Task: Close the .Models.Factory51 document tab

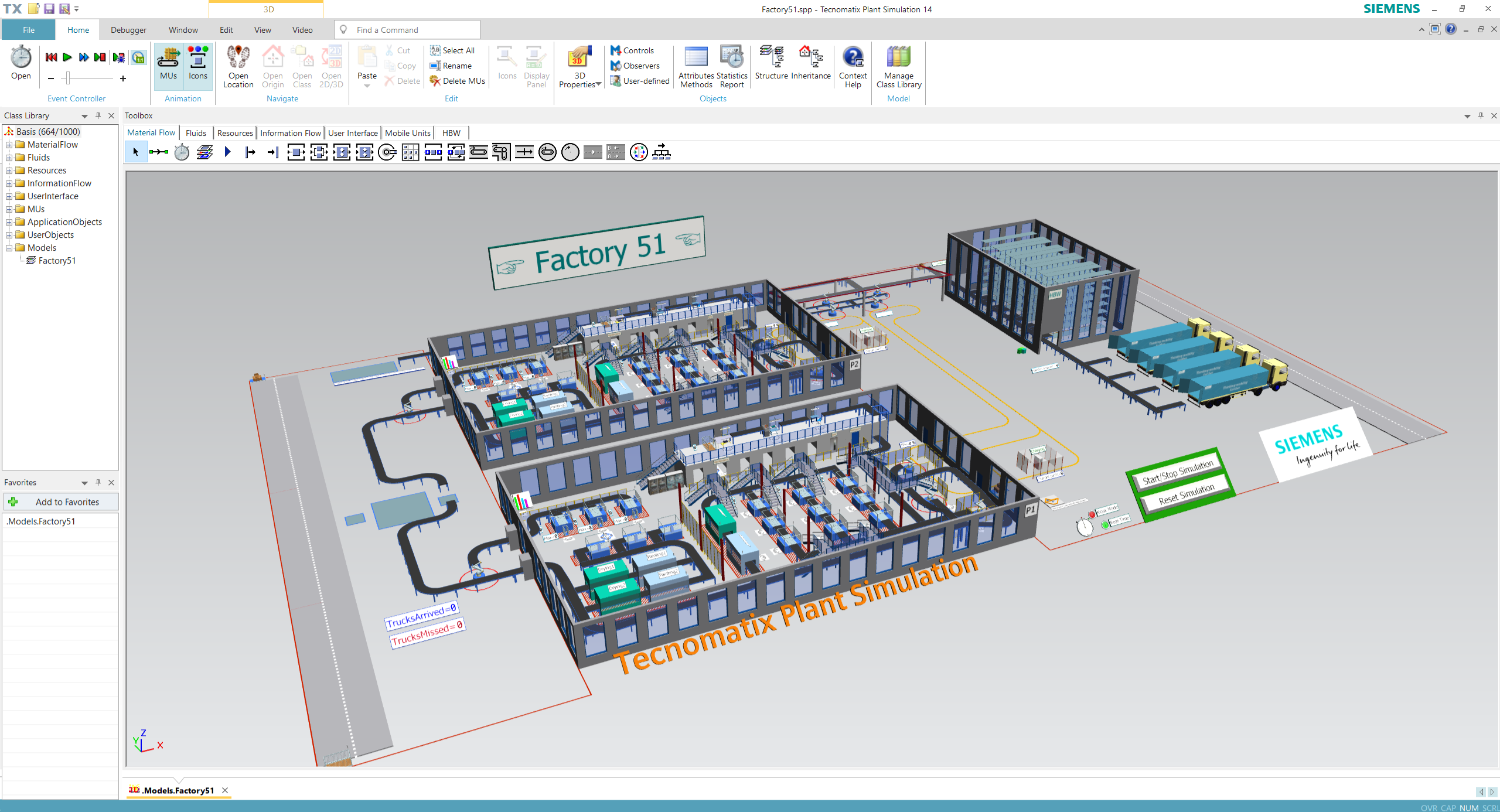Action: point(225,790)
